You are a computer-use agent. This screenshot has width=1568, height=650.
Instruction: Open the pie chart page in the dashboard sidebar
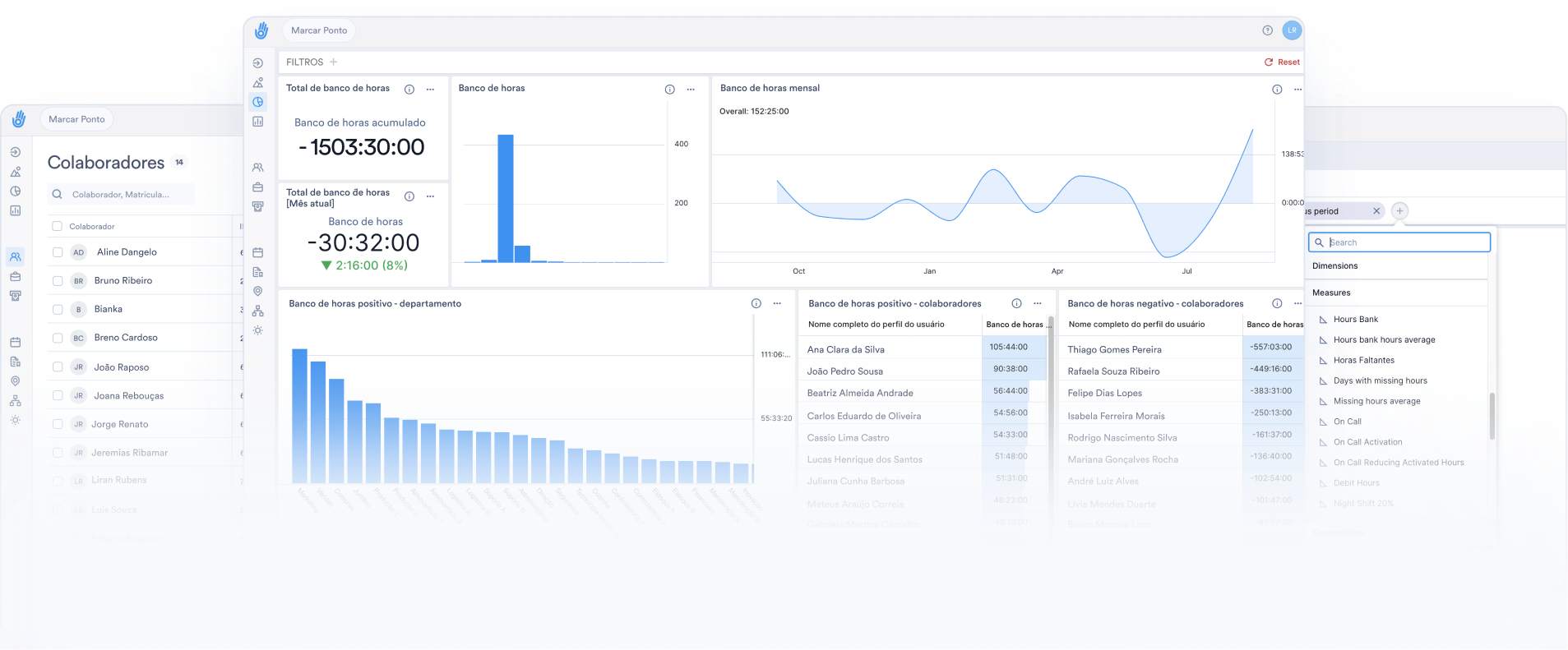[x=258, y=102]
